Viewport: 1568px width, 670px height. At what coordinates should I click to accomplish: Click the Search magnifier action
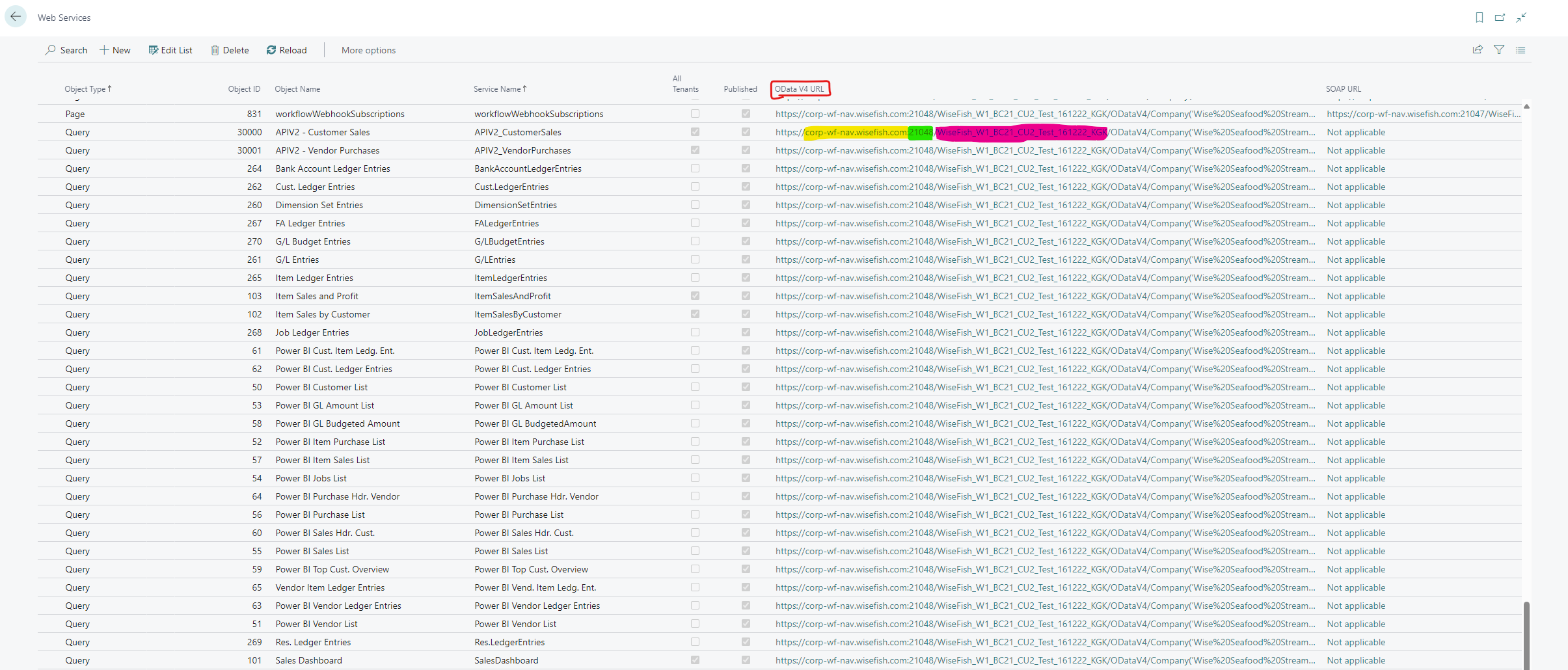[66, 50]
